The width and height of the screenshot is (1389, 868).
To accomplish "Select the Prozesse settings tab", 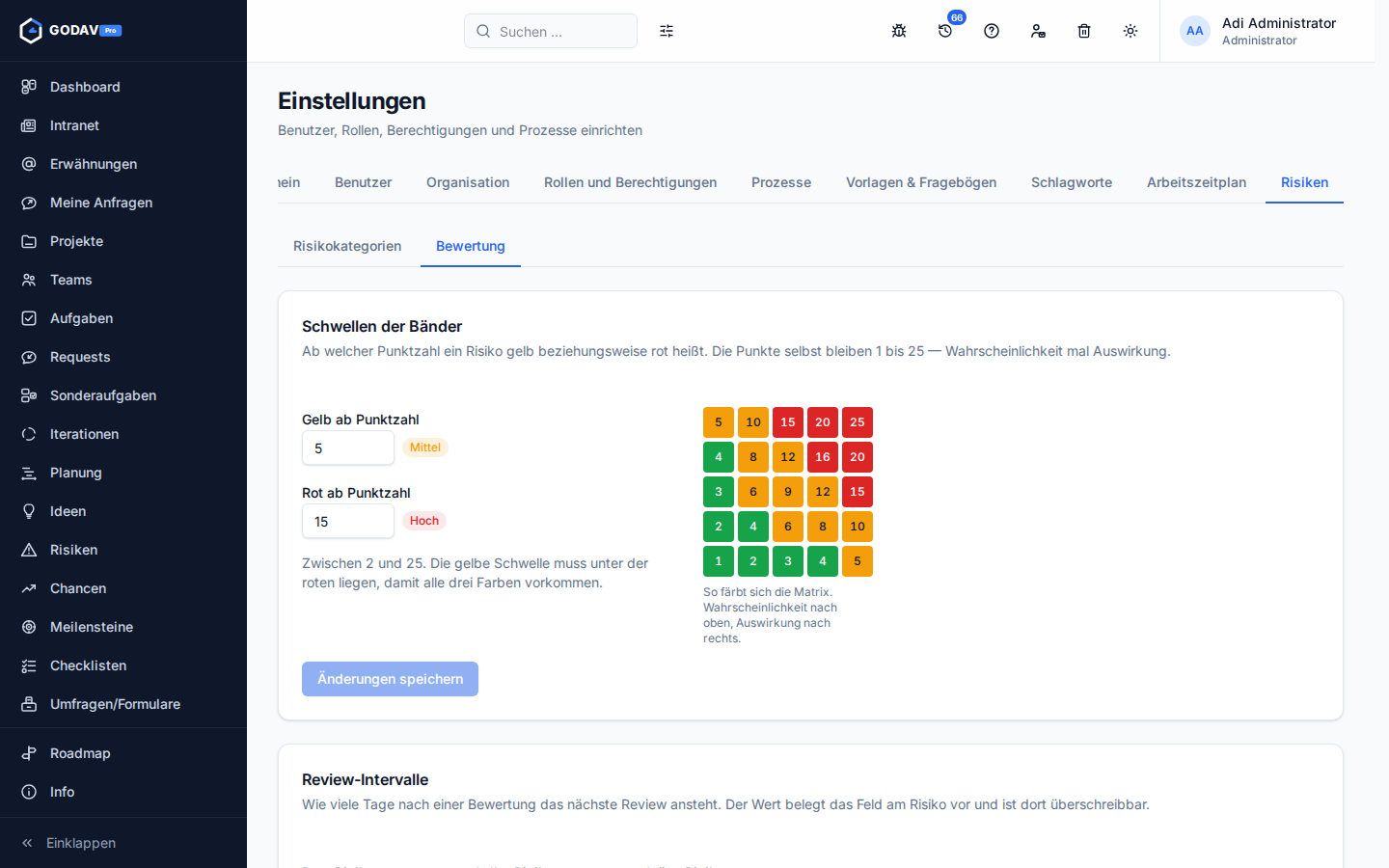I will (781, 182).
